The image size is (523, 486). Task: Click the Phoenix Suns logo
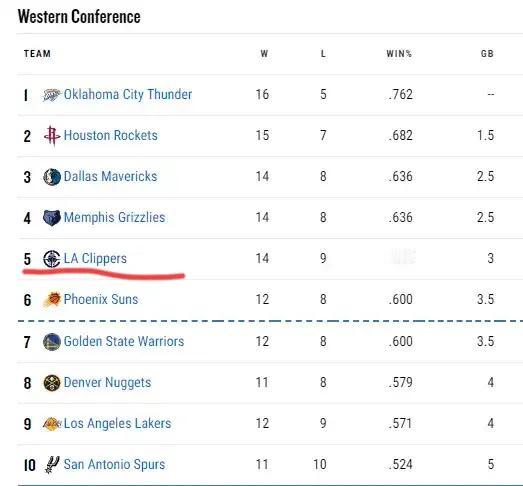coord(52,299)
